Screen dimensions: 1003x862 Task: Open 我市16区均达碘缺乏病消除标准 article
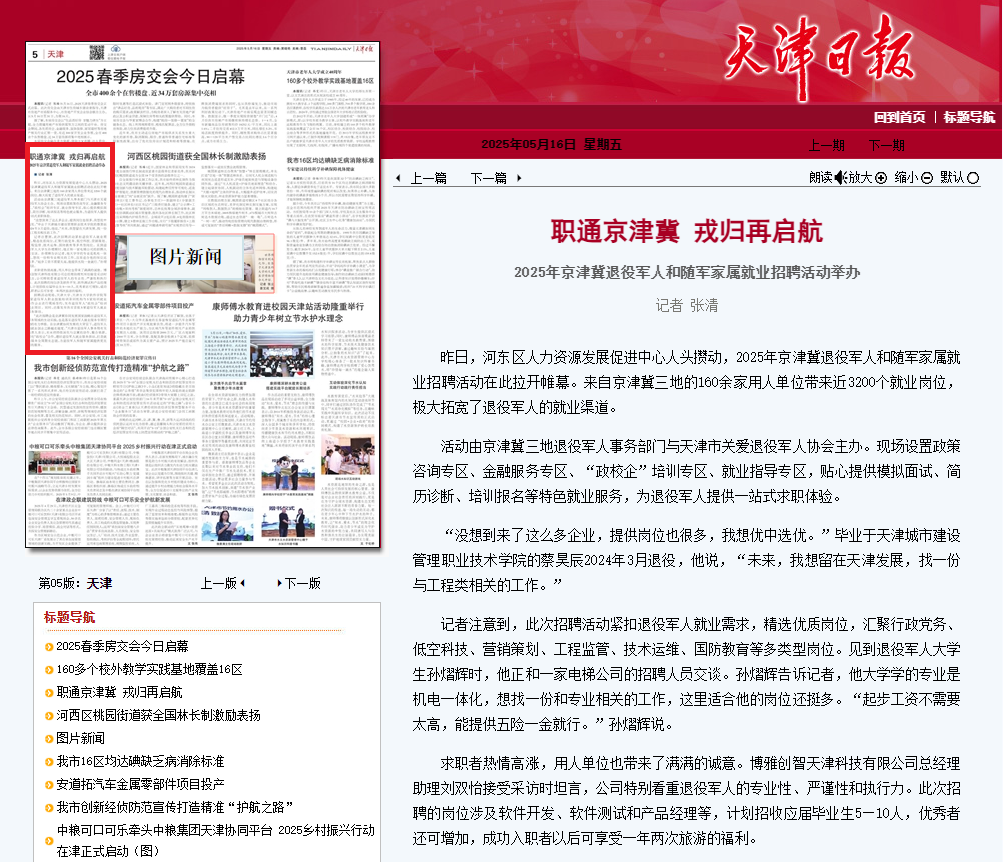point(140,762)
